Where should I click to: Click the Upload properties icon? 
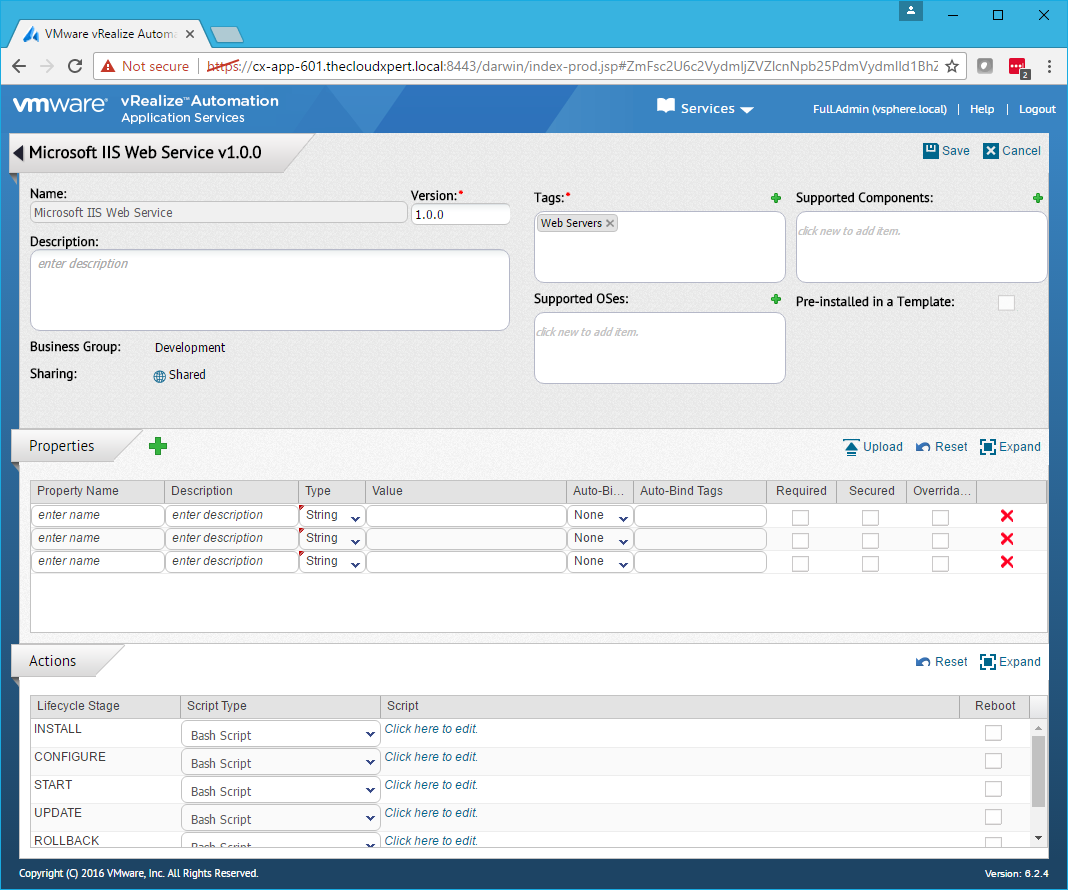[x=851, y=447]
